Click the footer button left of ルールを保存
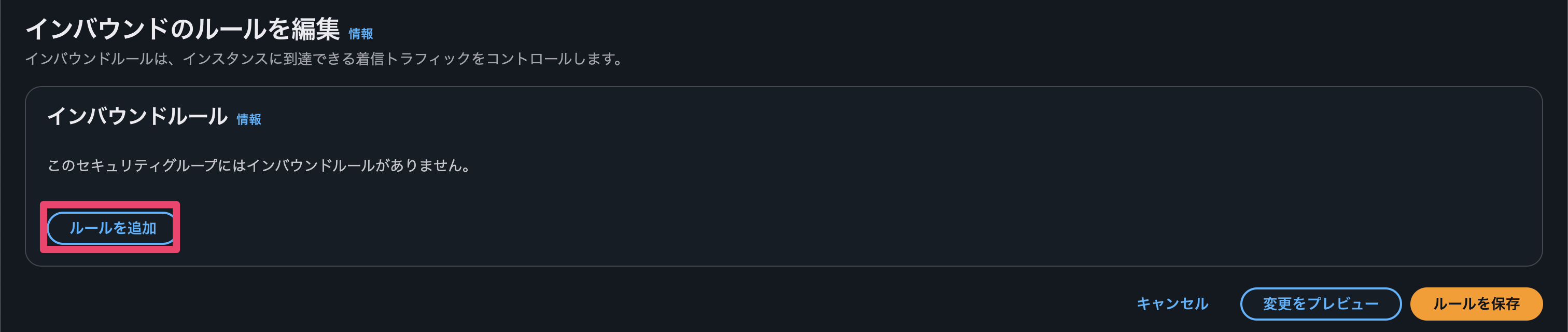 [x=1320, y=303]
